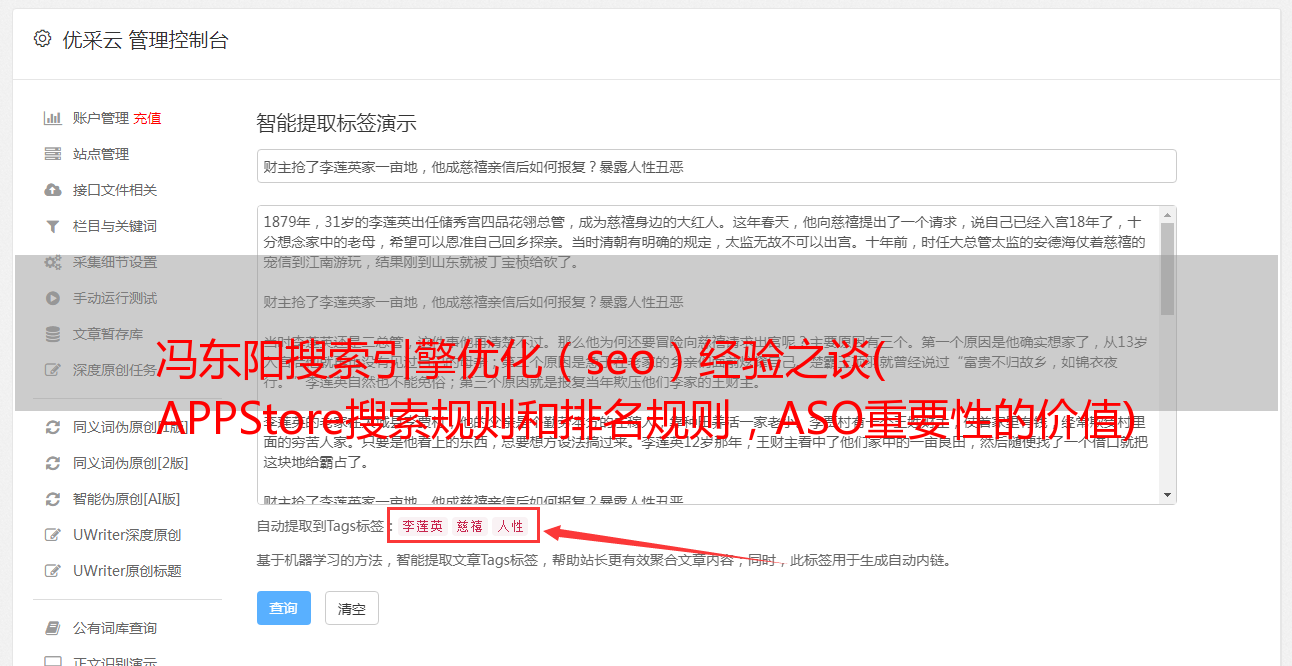Click the gear icon beside 优采云 管理控制台
1292x666 pixels.
[x=42, y=39]
